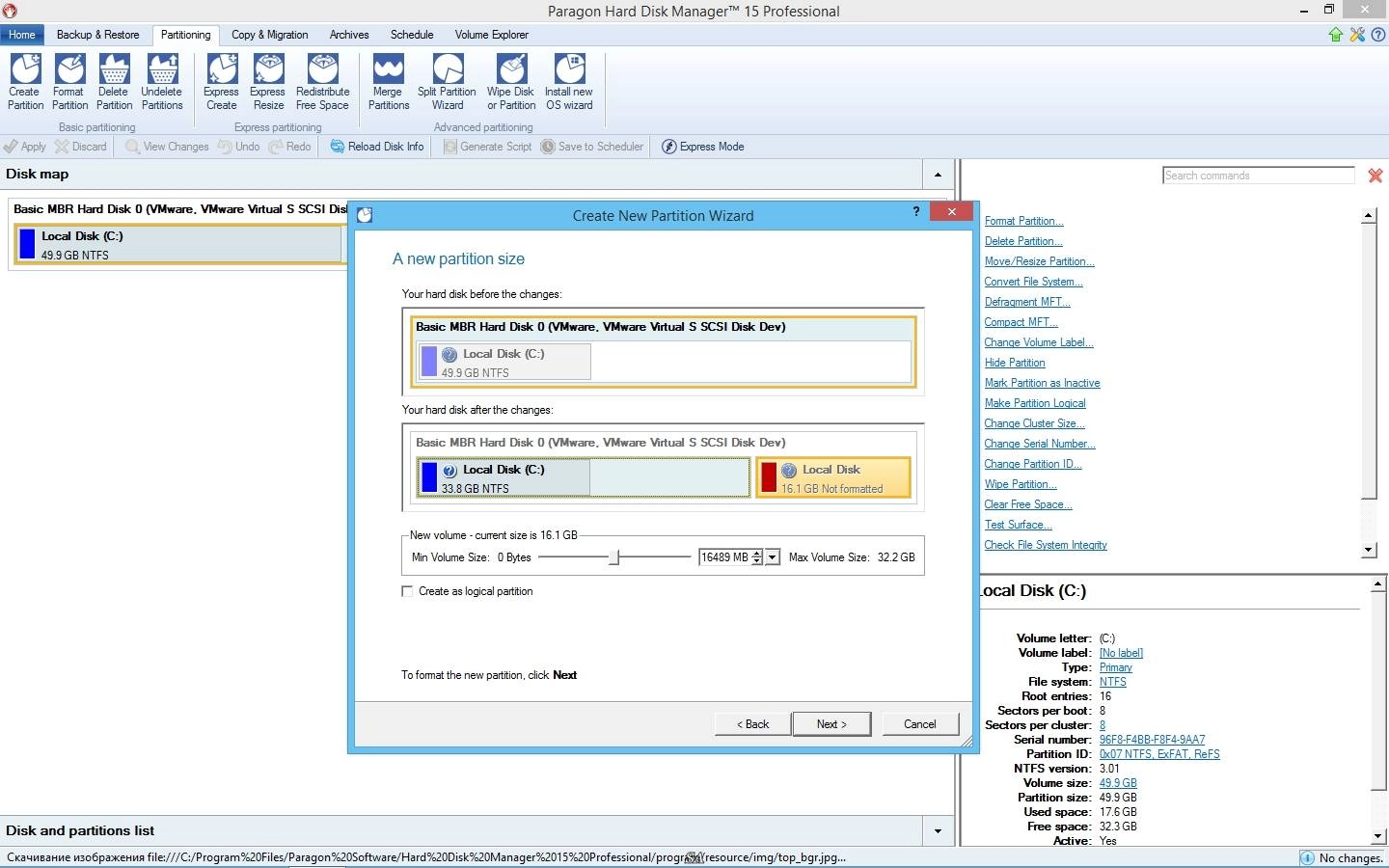Viewport: 1389px width, 868px height.
Task: Click the red new Local Disk block
Action: (833, 477)
